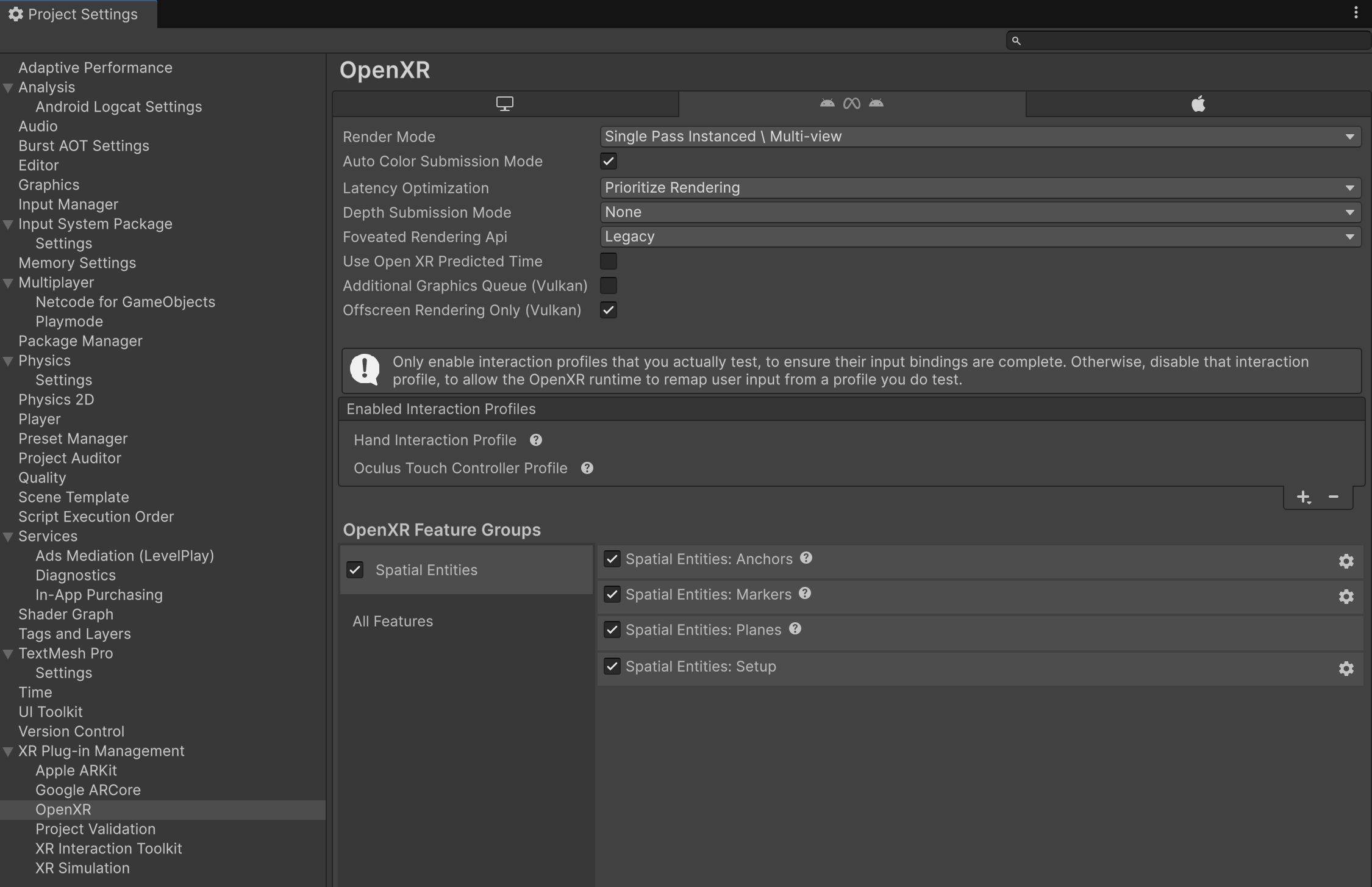Screen dimensions: 1372x887
Task: Open Project Auditor settings
Action: [x=70, y=458]
